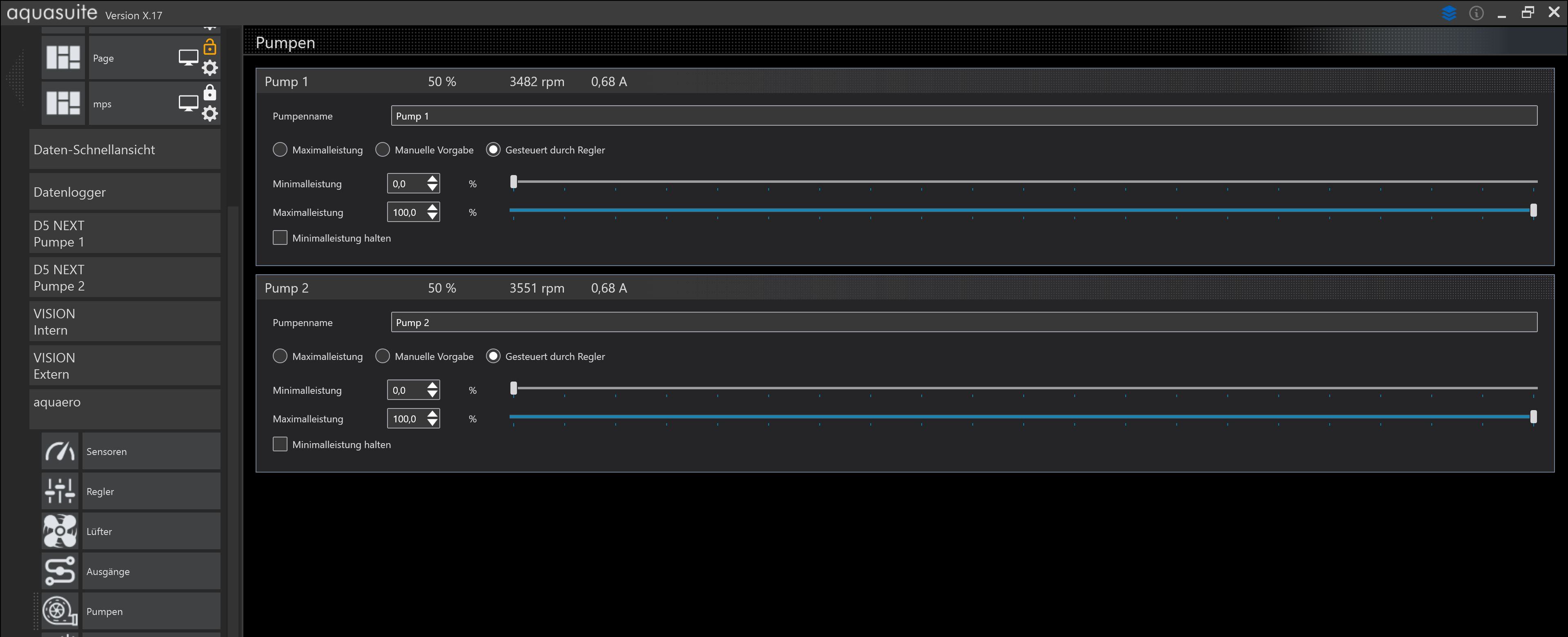
Task: Click the desktop monitor icon for Page
Action: tap(188, 58)
